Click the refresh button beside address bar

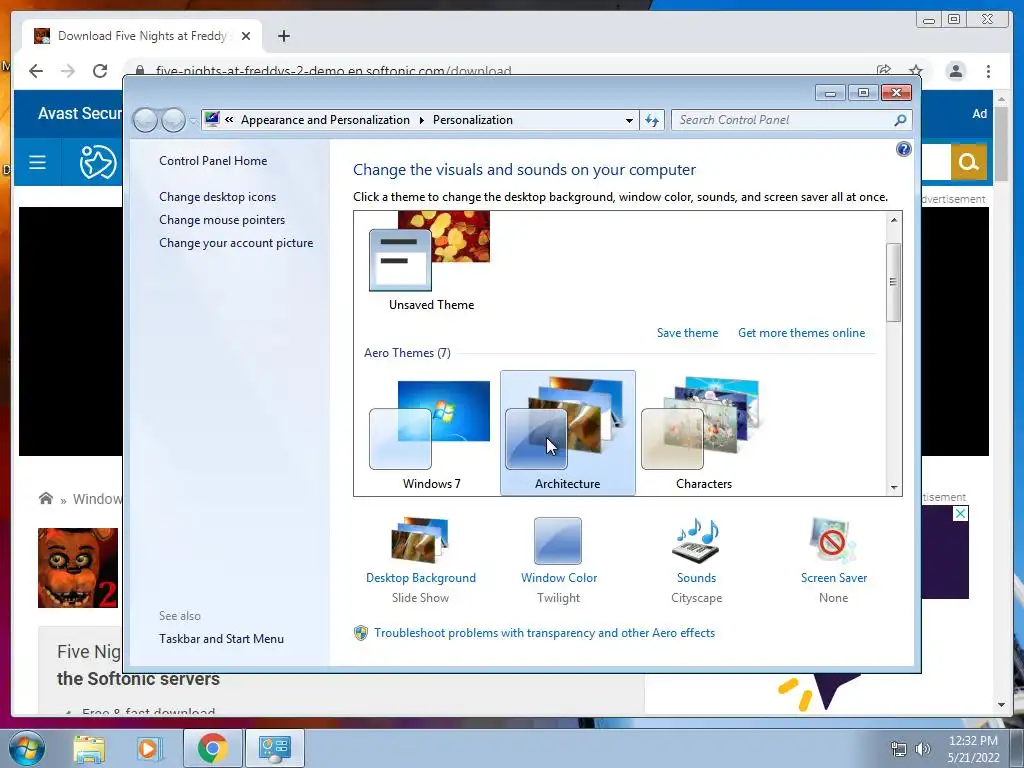[x=652, y=120]
